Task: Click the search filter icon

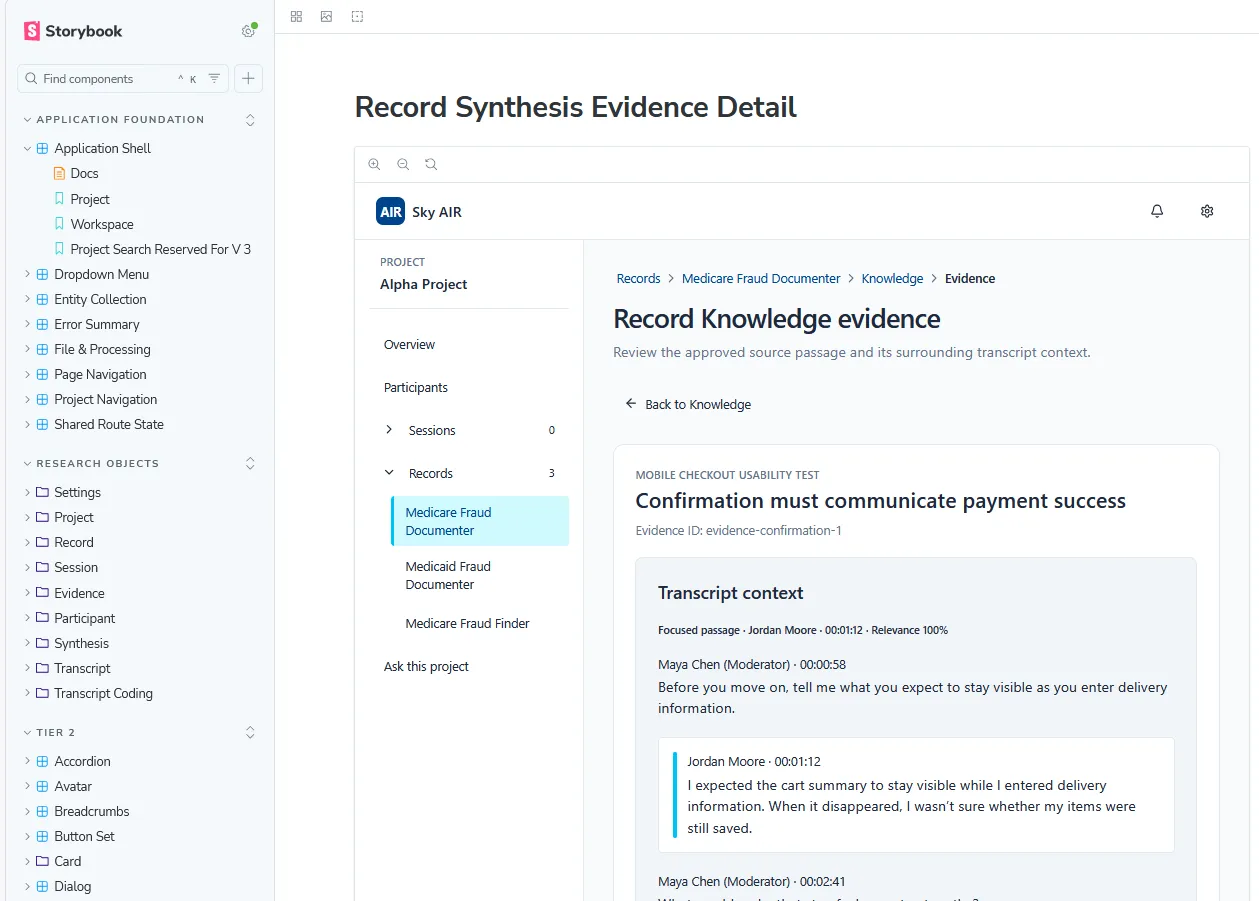Action: coord(214,78)
